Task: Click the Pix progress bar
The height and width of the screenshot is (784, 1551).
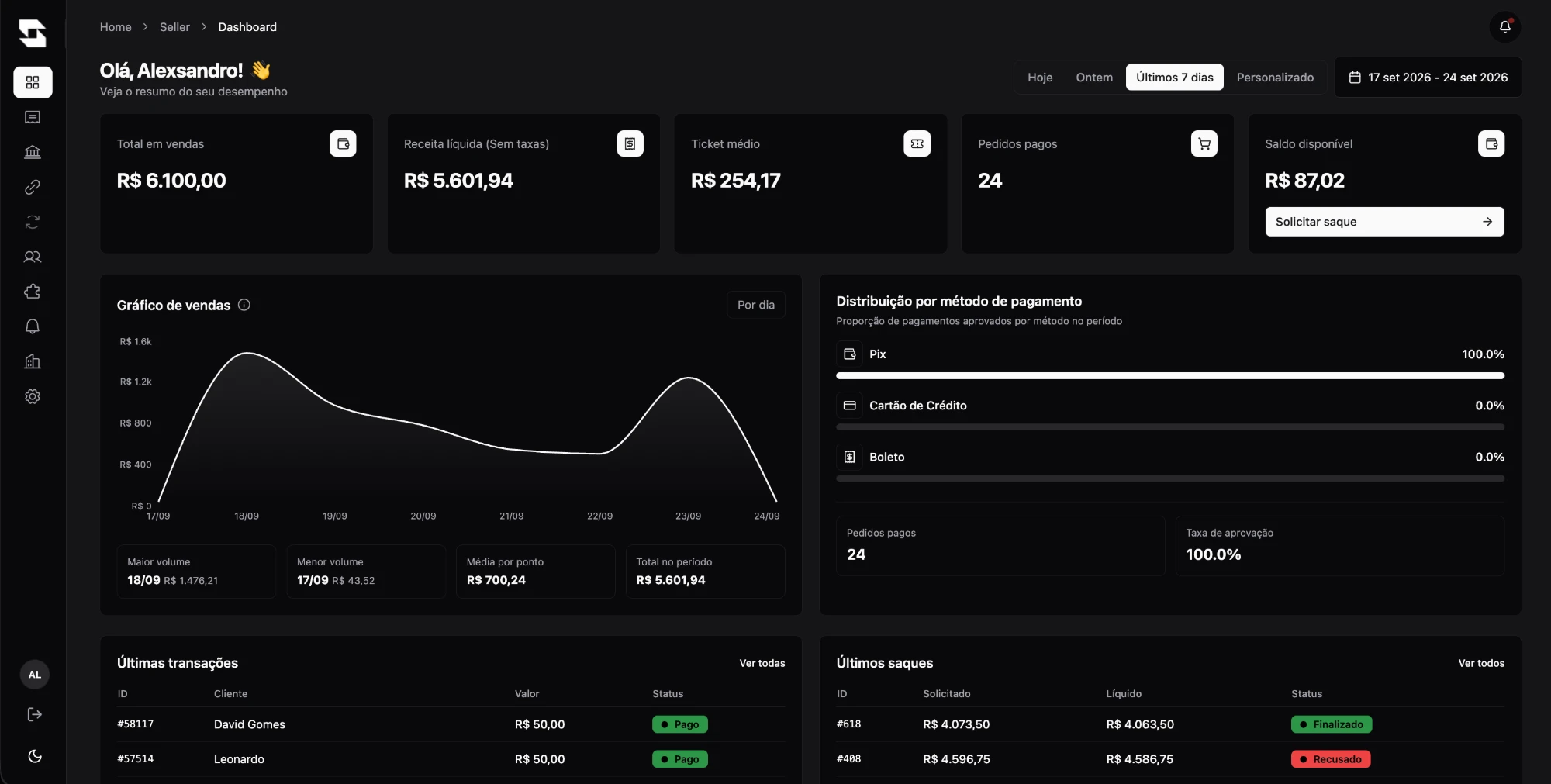Action: click(x=1170, y=375)
